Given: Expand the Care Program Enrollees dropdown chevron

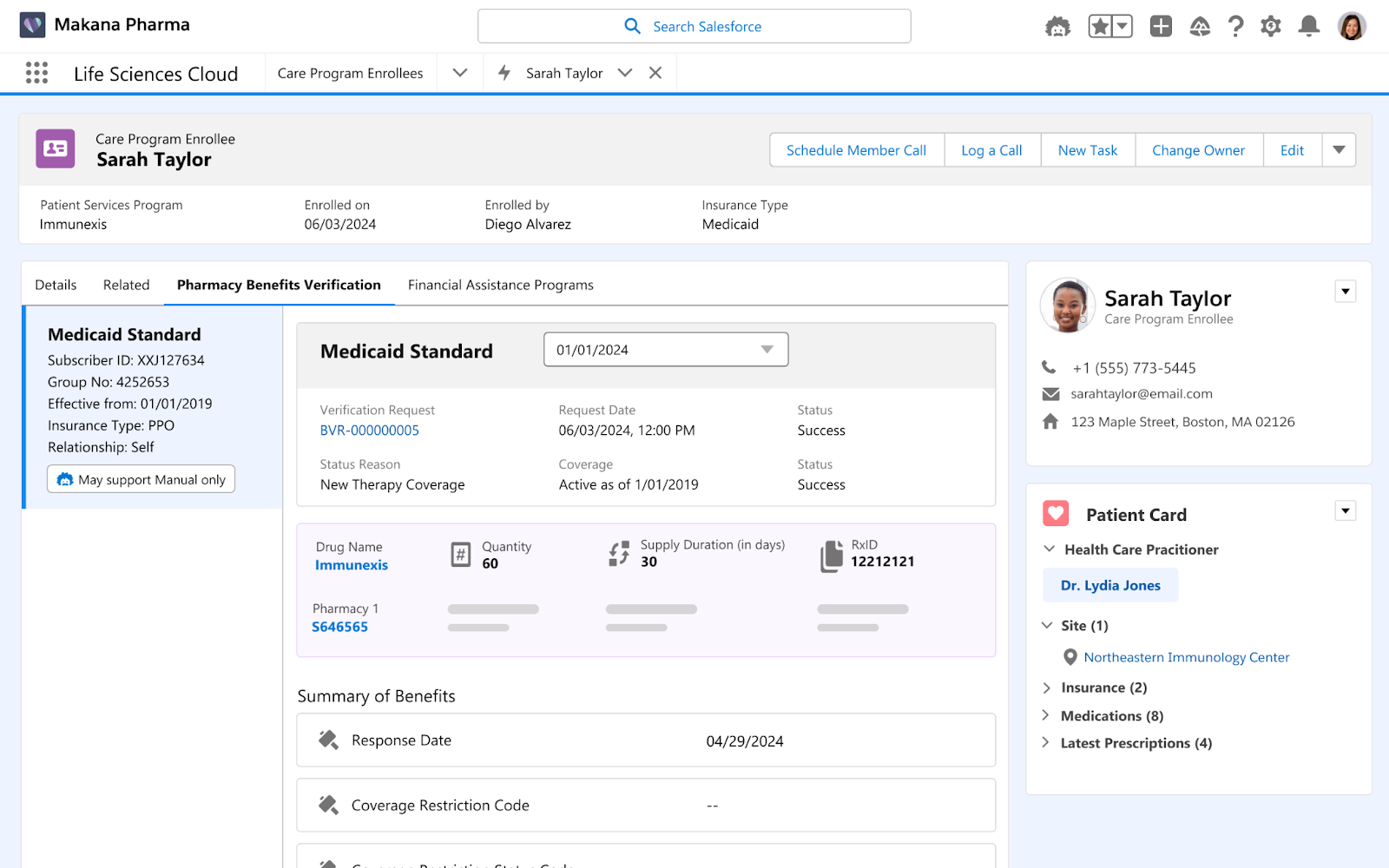Looking at the screenshot, I should pos(460,73).
